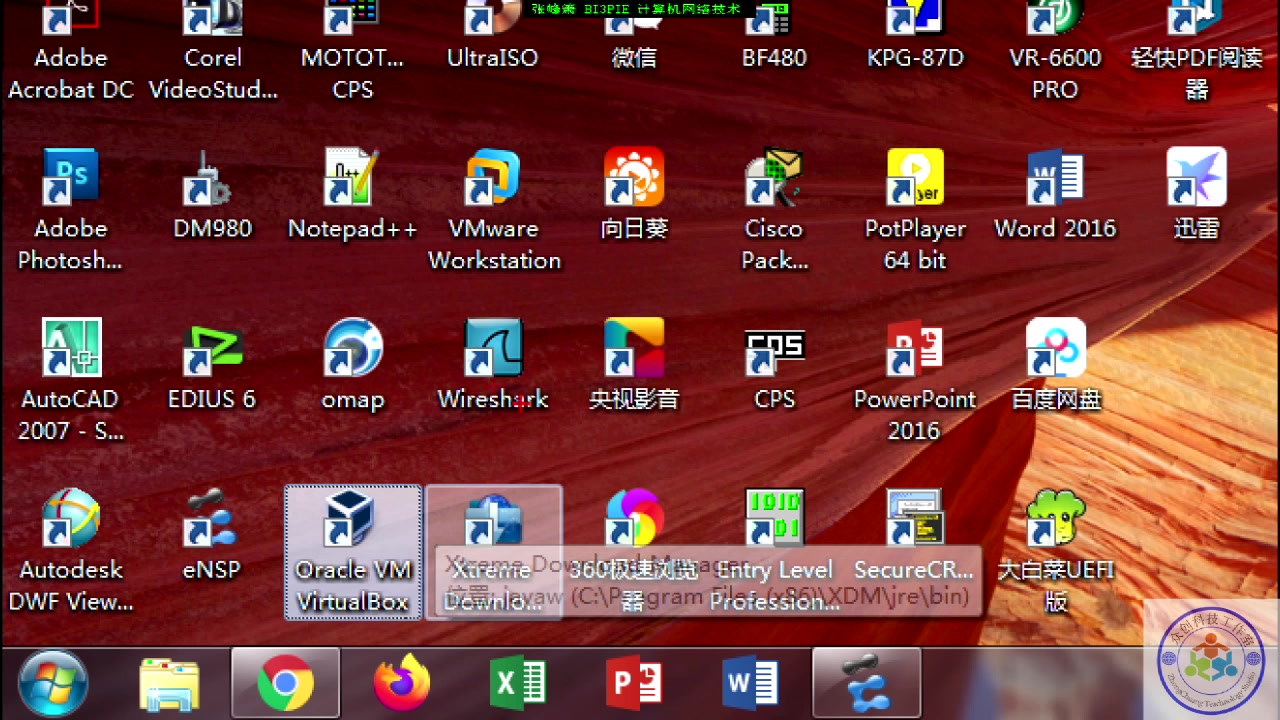
Task: Select Adobe Photoshop desktop icon
Action: tap(71, 210)
